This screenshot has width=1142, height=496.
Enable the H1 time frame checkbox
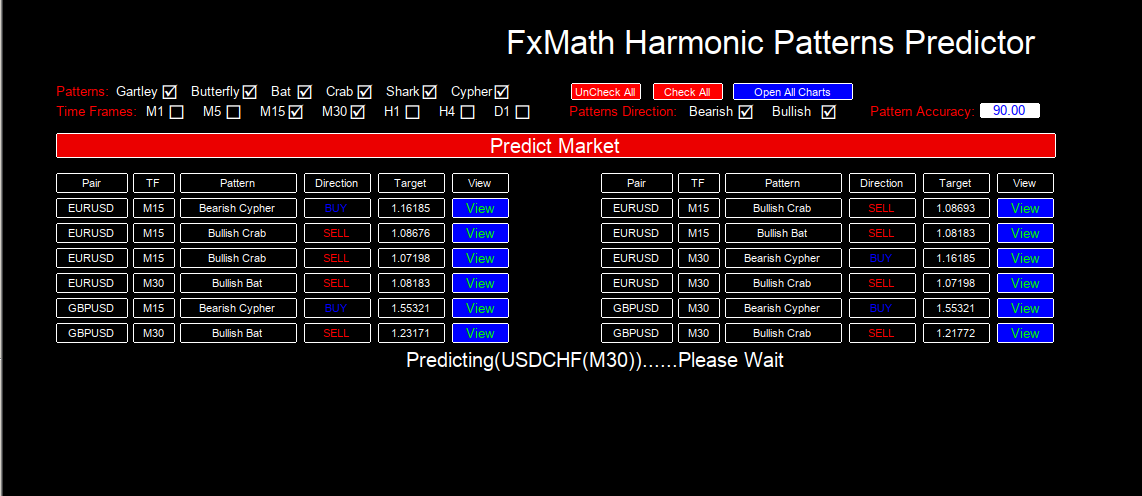point(412,112)
